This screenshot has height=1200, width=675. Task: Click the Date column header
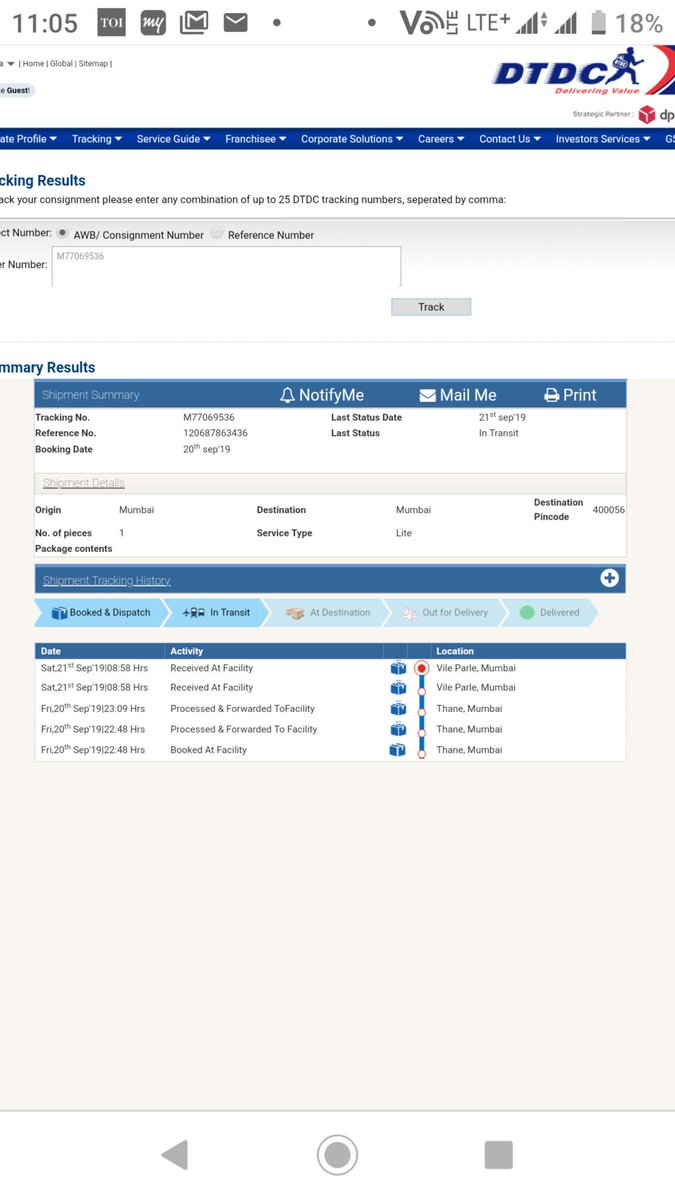point(51,651)
